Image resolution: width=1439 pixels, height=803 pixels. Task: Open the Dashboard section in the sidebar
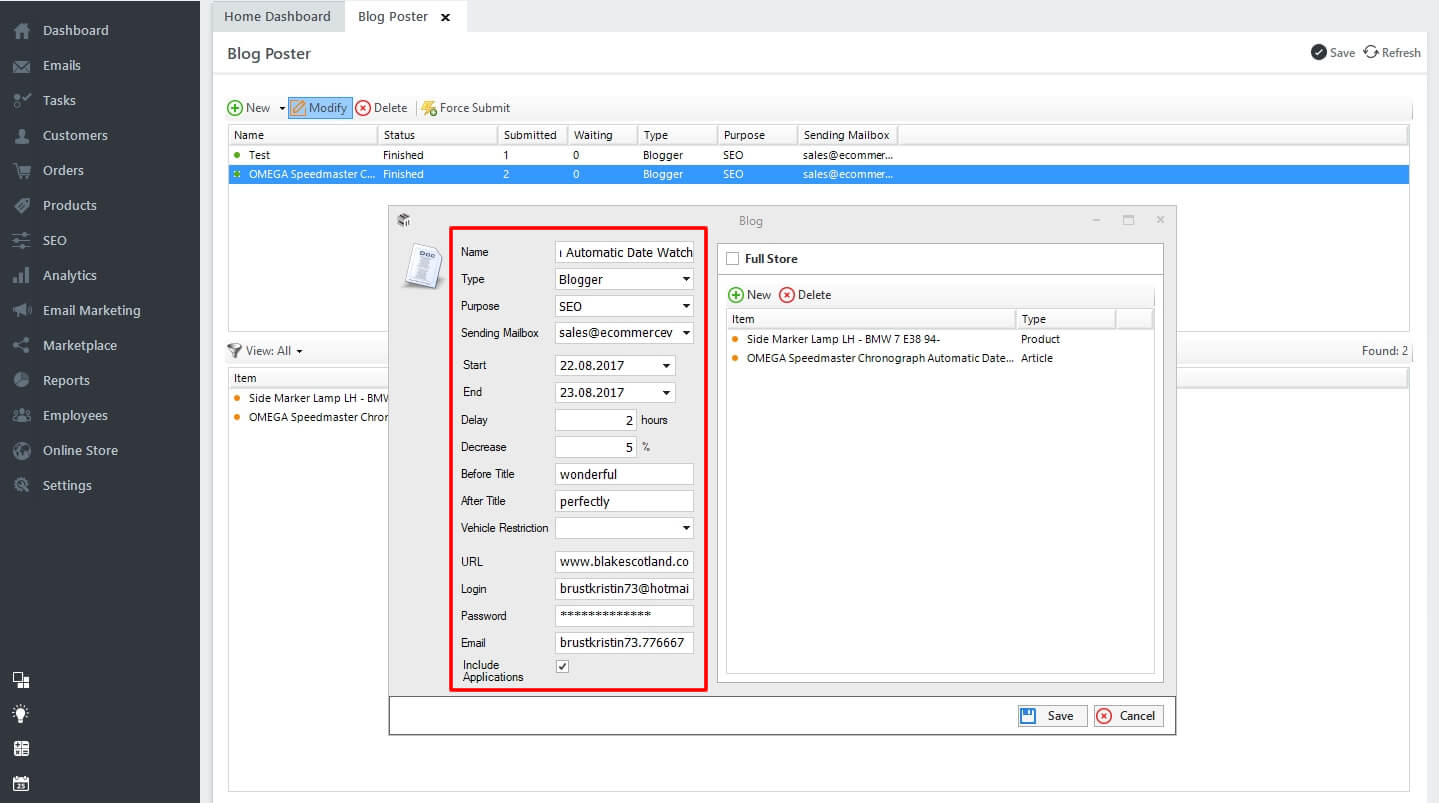[75, 30]
